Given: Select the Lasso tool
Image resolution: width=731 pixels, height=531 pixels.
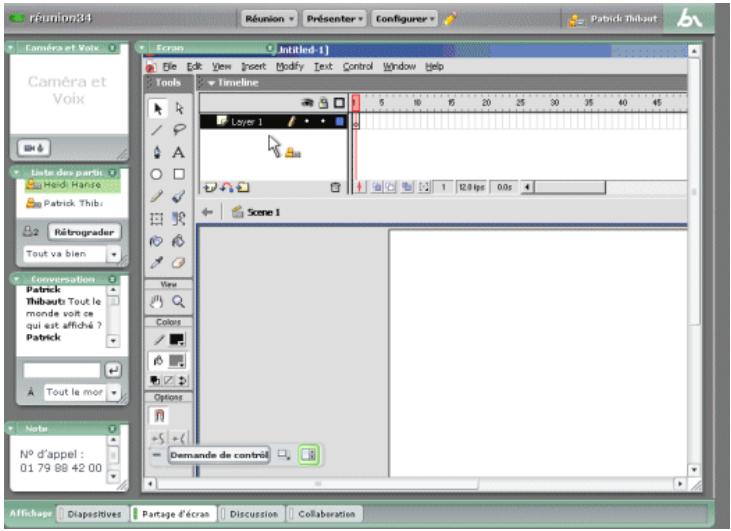Looking at the screenshot, I should pos(179,130).
